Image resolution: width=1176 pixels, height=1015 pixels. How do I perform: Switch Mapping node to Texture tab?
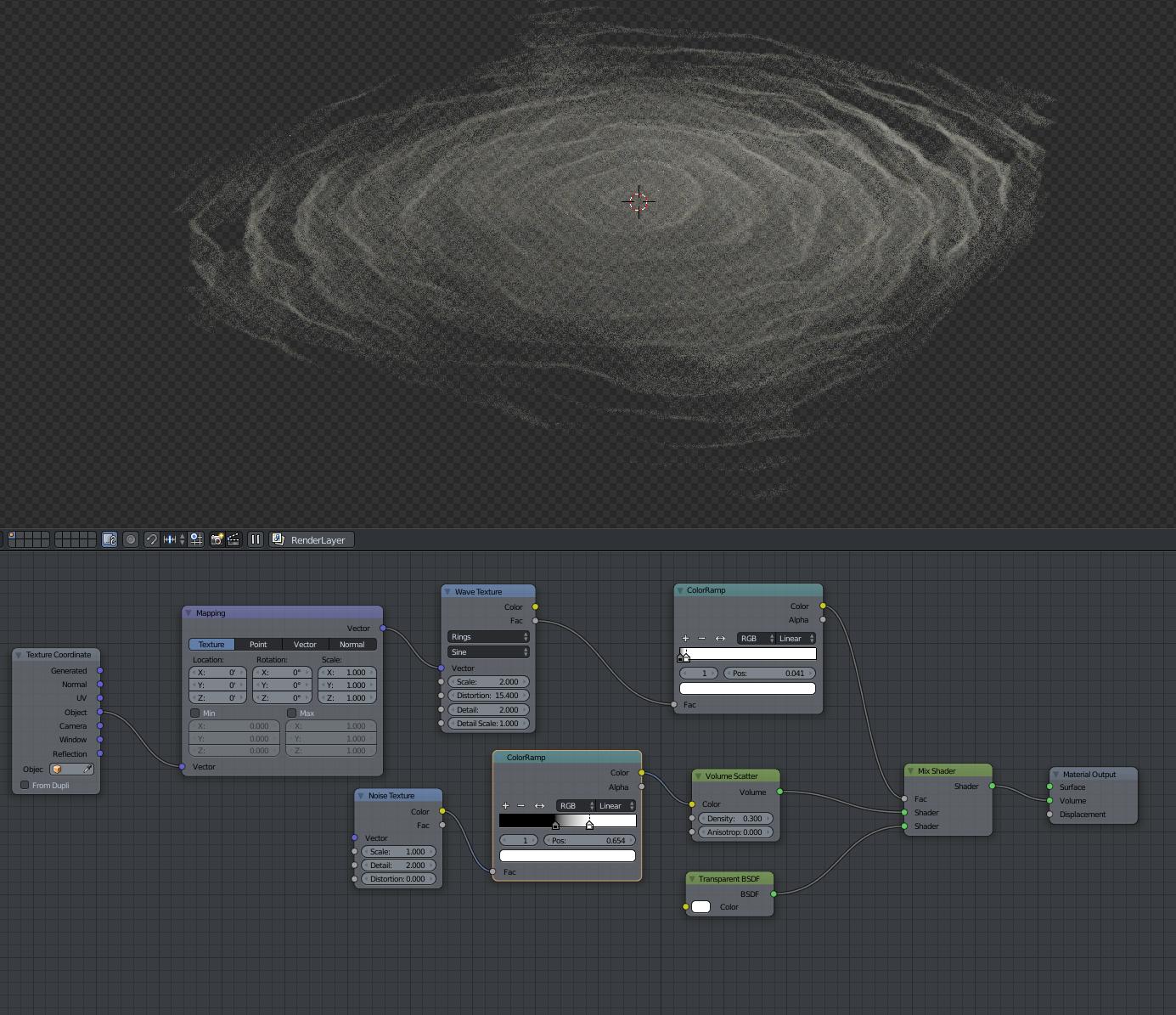click(211, 645)
